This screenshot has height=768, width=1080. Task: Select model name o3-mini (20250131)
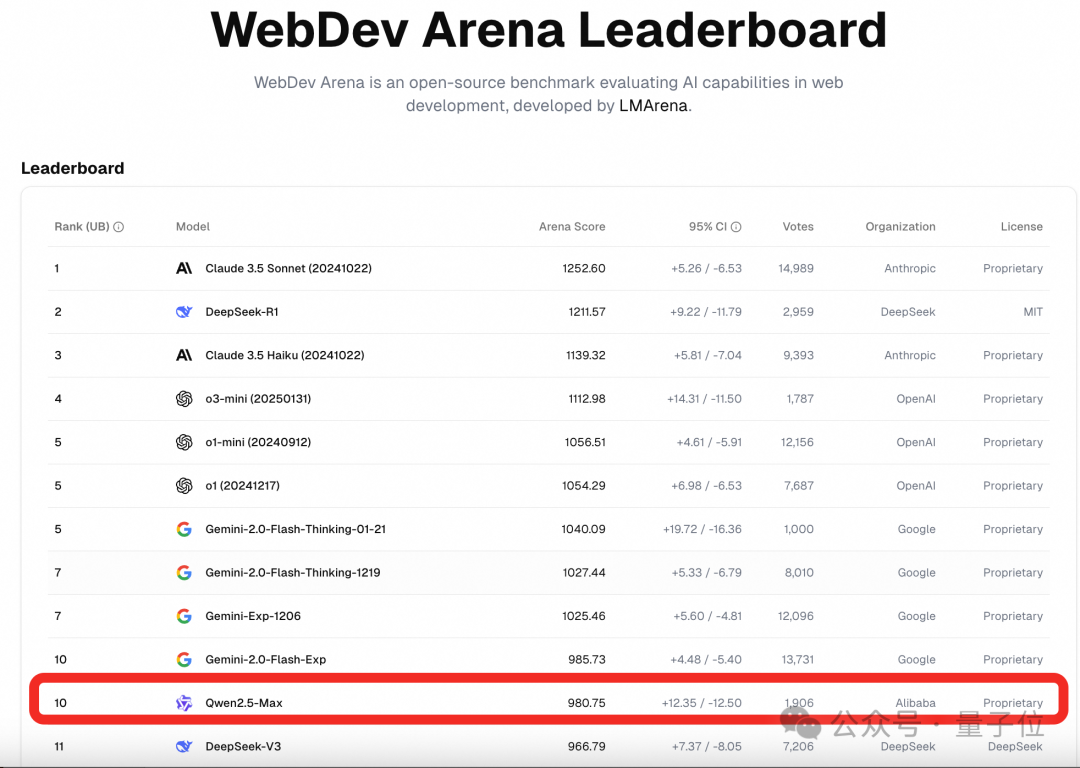click(258, 398)
